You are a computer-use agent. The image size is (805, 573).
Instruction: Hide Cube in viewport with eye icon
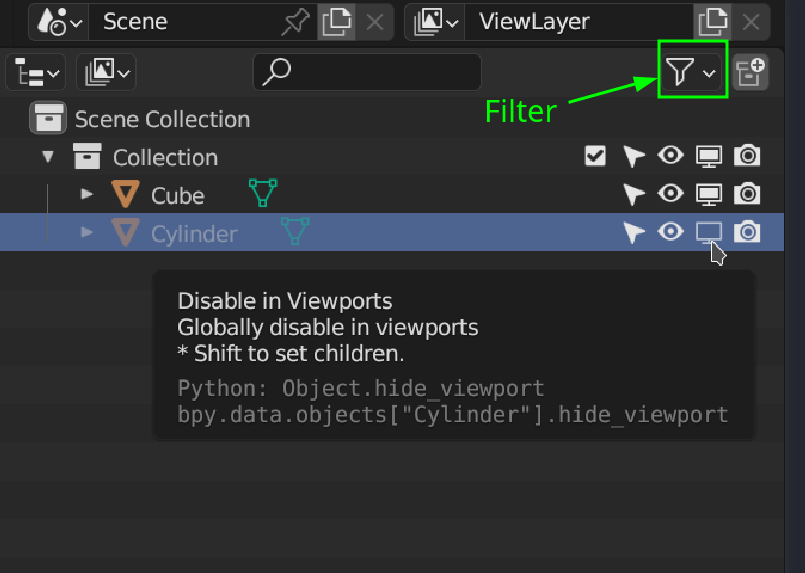coord(670,194)
